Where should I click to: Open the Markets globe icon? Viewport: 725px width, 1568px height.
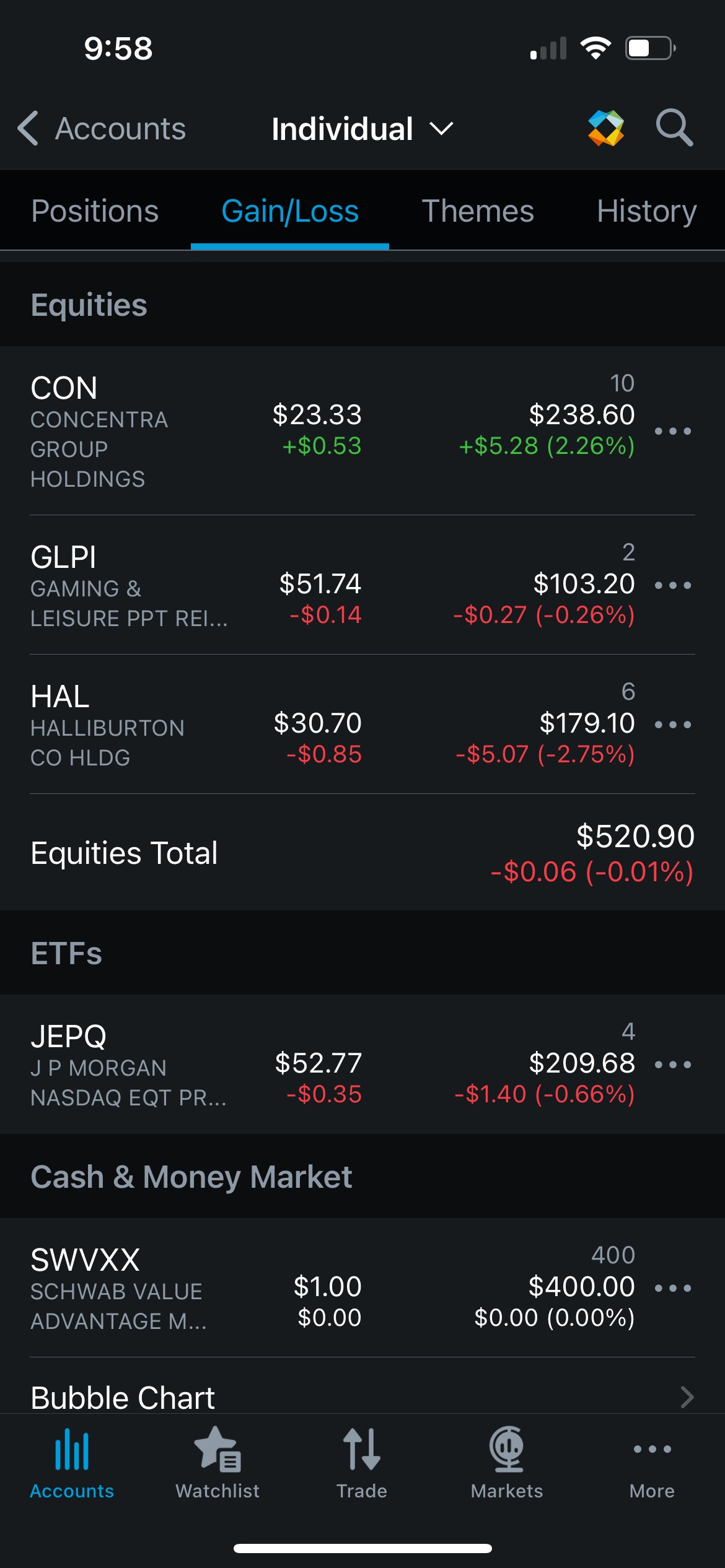(507, 1449)
